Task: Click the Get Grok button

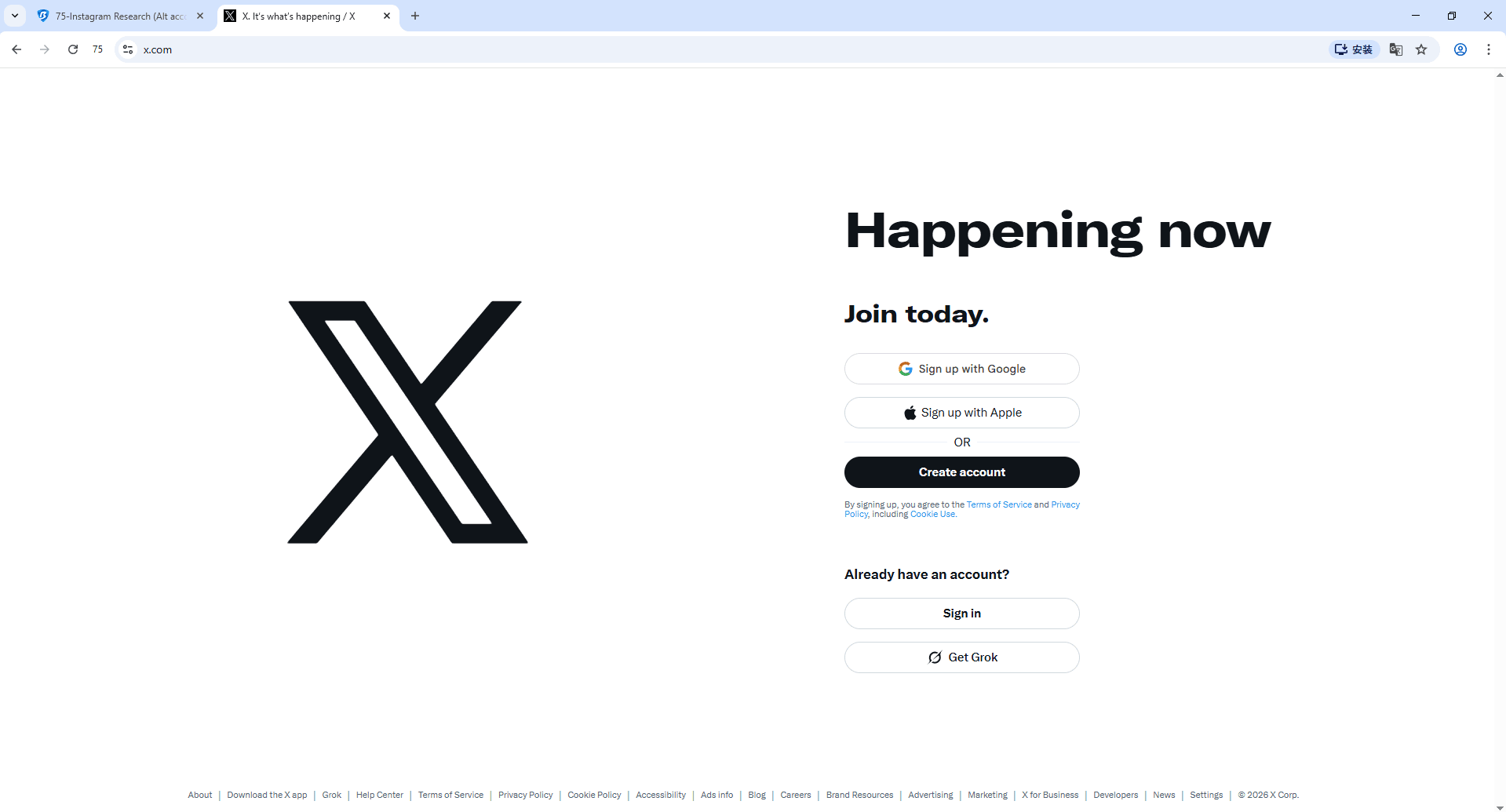Action: tap(962, 657)
